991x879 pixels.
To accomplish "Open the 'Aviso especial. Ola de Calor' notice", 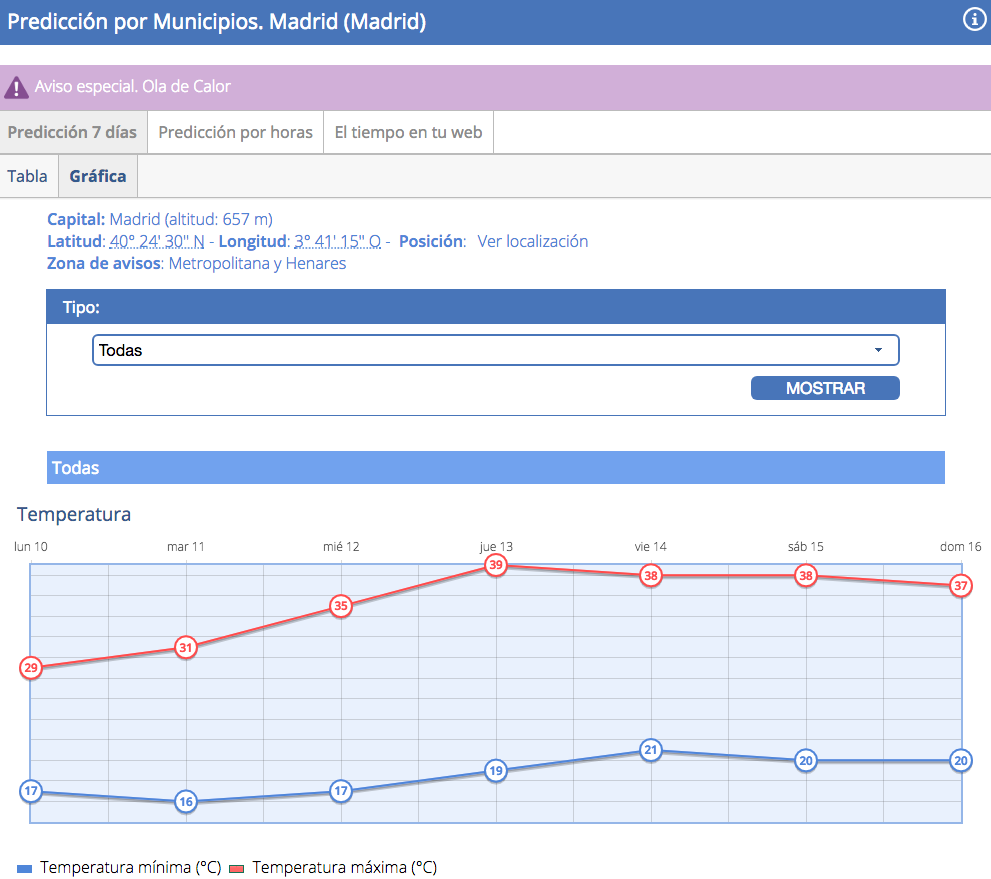I will tap(132, 87).
